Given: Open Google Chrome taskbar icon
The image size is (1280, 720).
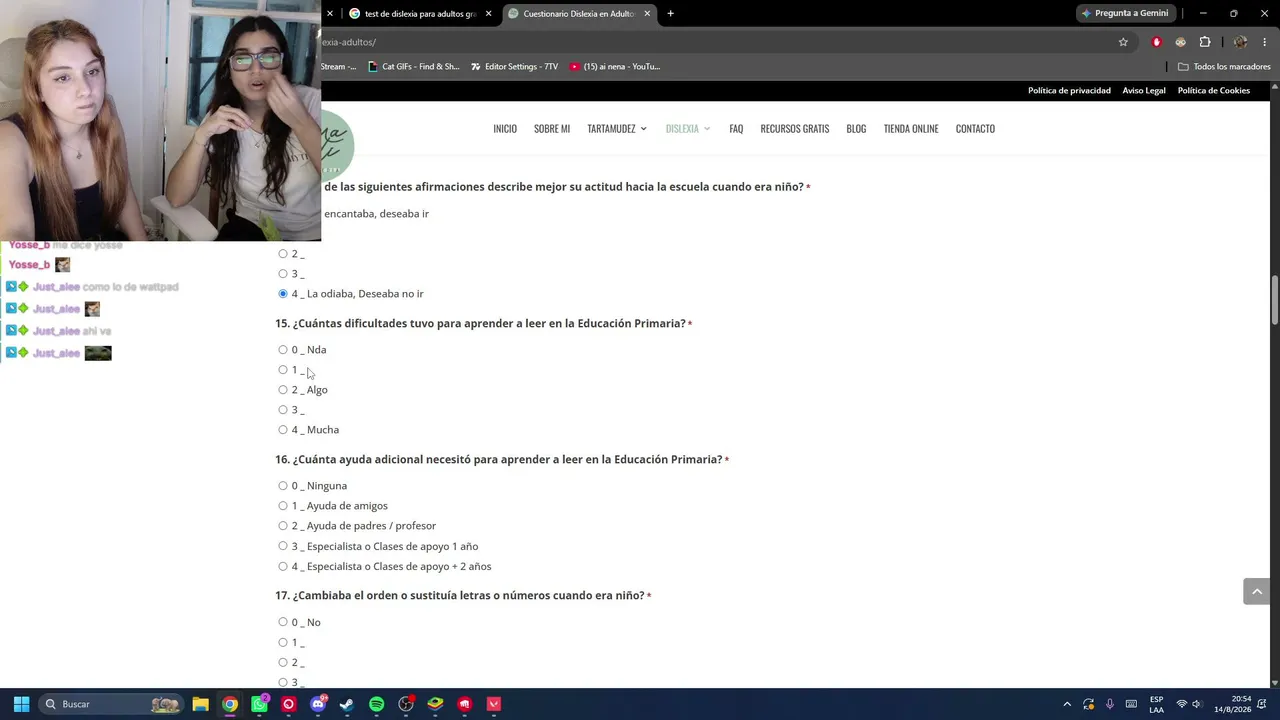Looking at the screenshot, I should tap(230, 704).
